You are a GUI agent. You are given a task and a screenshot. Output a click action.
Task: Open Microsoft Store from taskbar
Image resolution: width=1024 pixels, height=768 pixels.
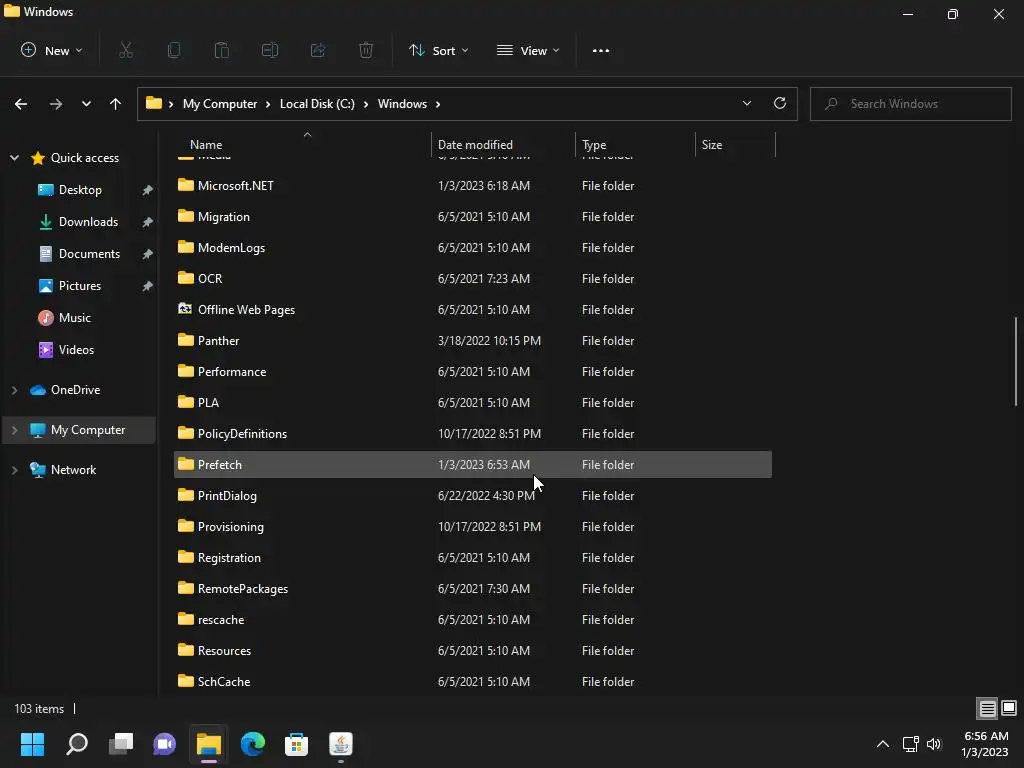296,744
